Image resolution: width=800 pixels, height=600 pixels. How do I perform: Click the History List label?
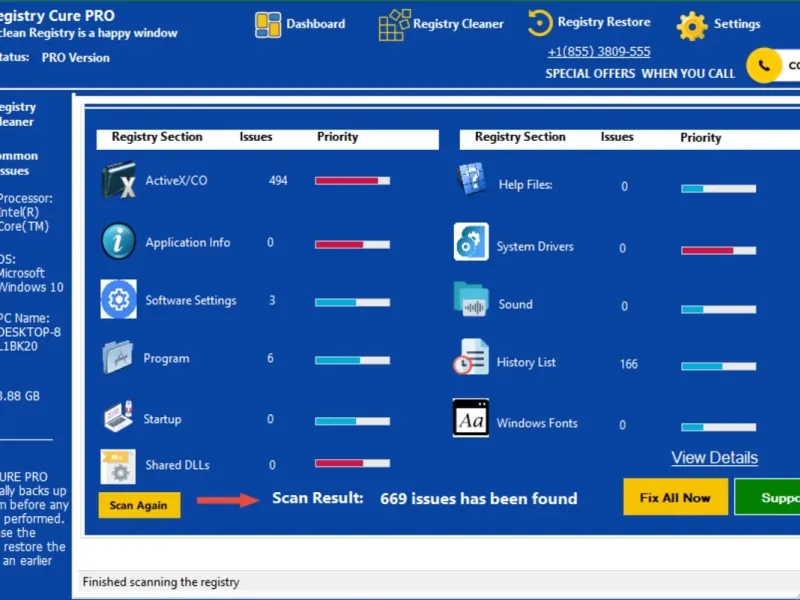[526, 362]
